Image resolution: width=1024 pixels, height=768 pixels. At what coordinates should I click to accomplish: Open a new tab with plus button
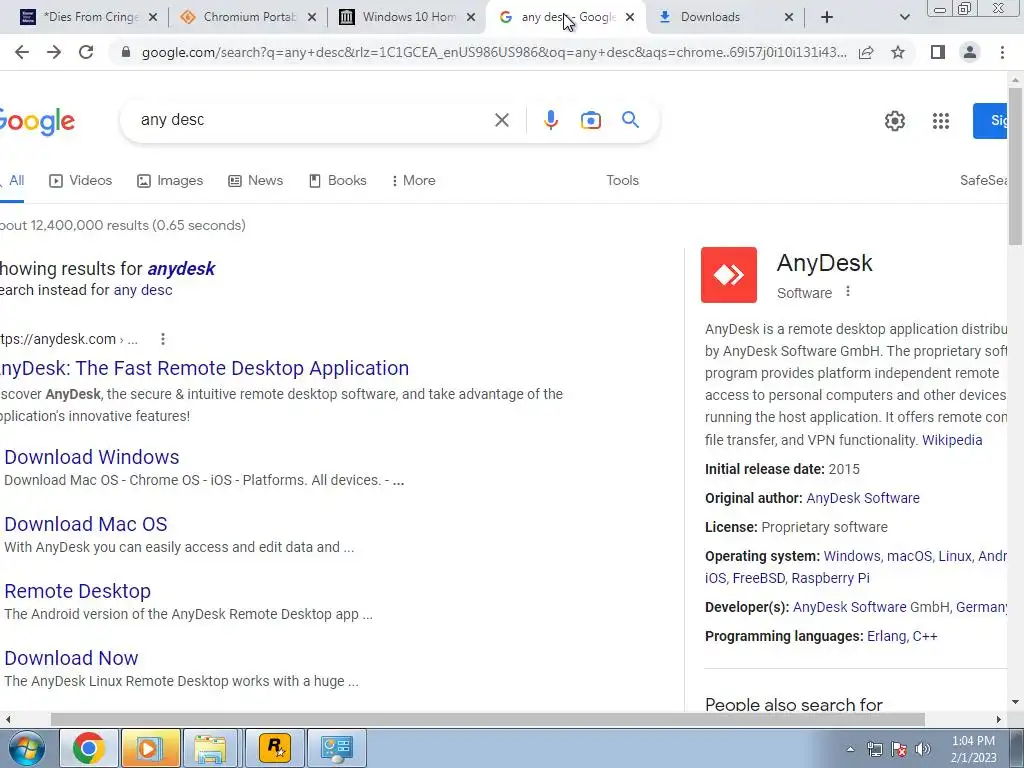pos(827,17)
